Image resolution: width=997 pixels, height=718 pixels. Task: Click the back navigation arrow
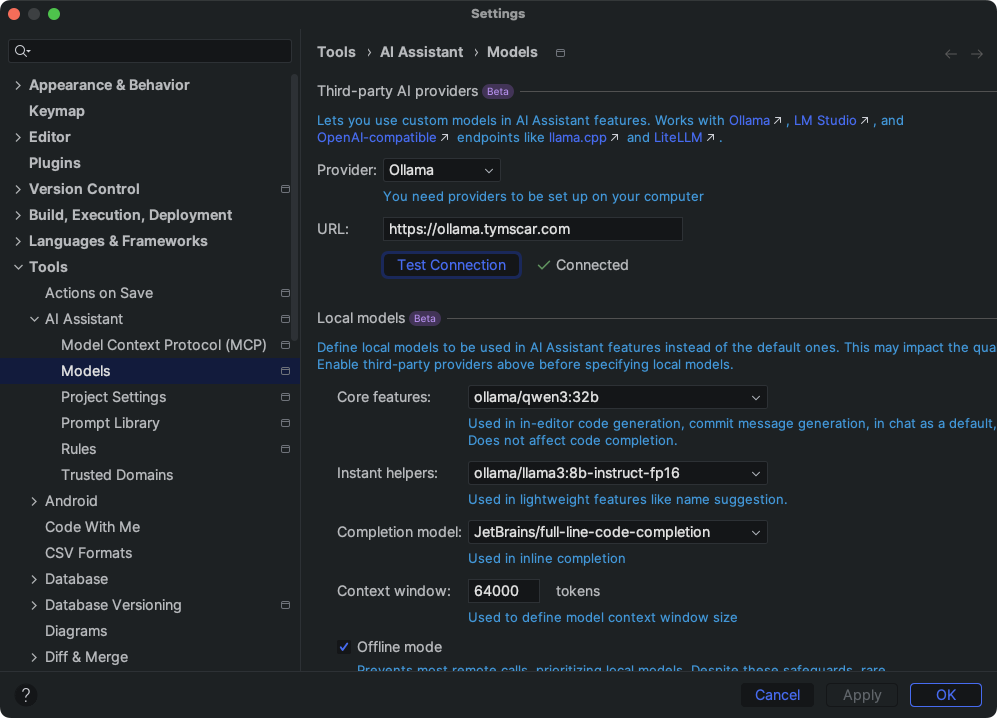[x=951, y=54]
